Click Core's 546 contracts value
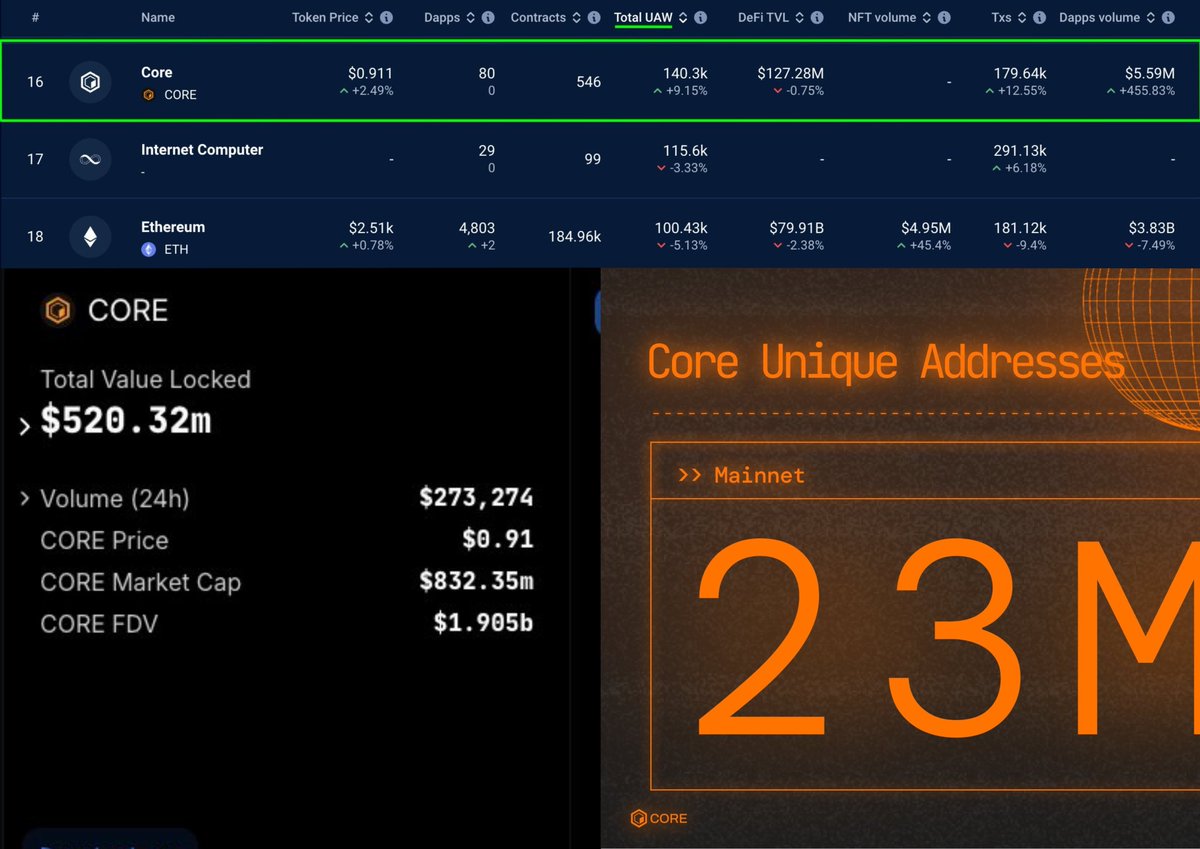 click(x=589, y=82)
